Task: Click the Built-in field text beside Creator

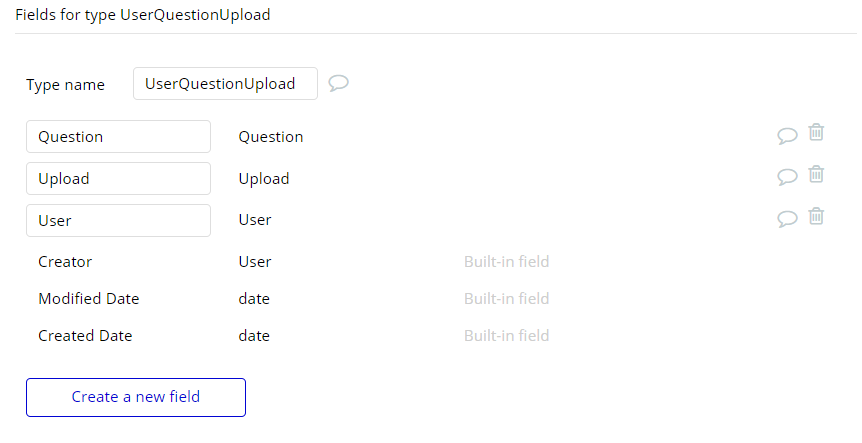Action: pos(506,262)
